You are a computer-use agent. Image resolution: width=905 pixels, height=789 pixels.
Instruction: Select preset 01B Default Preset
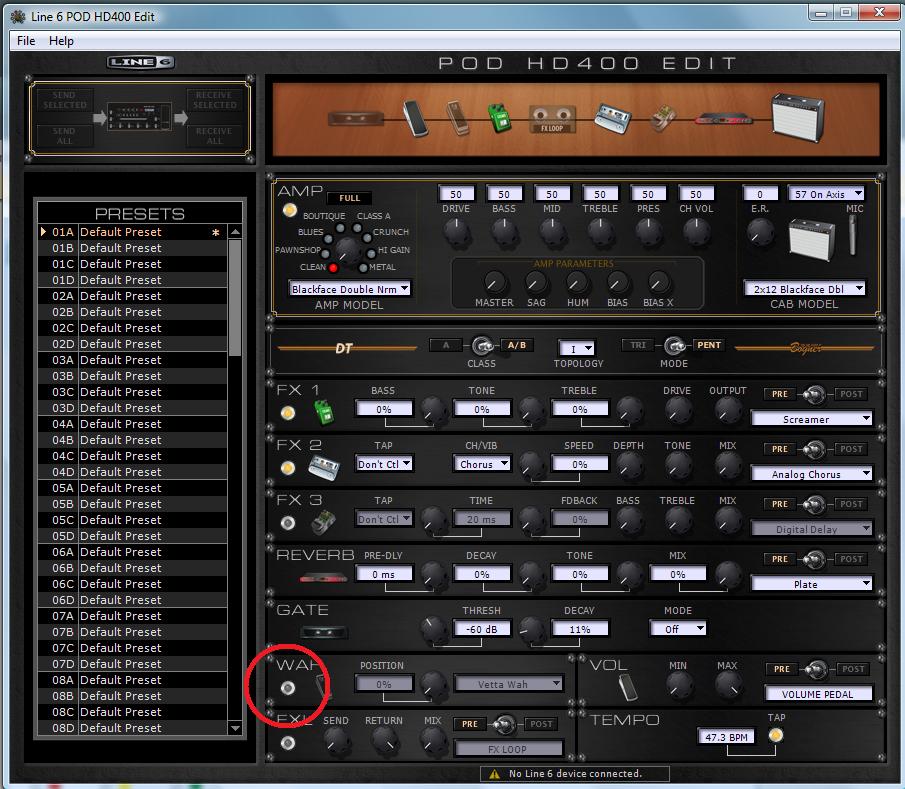click(x=133, y=248)
